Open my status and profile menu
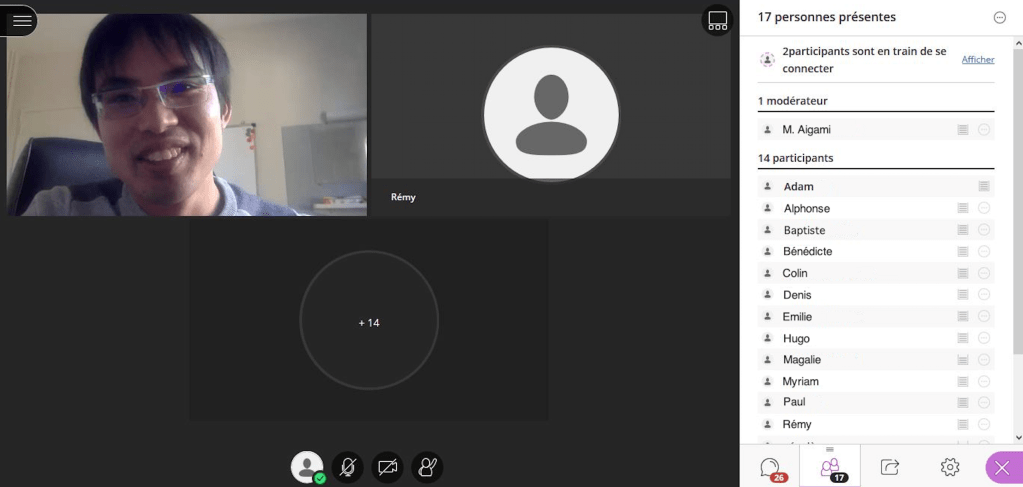This screenshot has height=487, width=1023. (307, 467)
